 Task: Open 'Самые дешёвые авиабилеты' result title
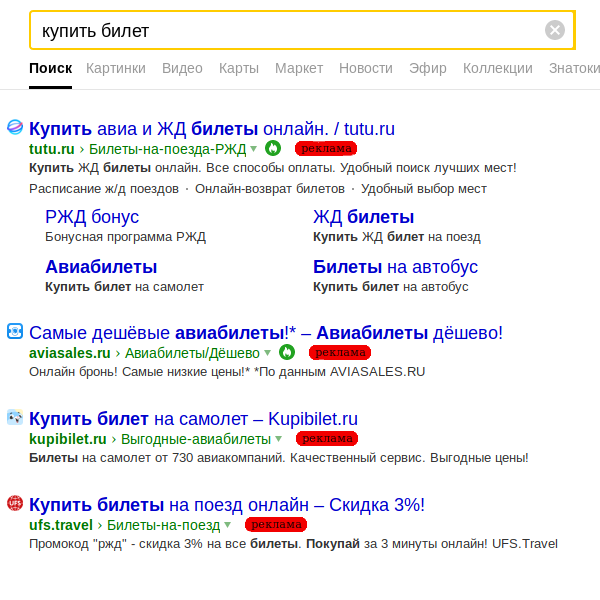point(266,333)
